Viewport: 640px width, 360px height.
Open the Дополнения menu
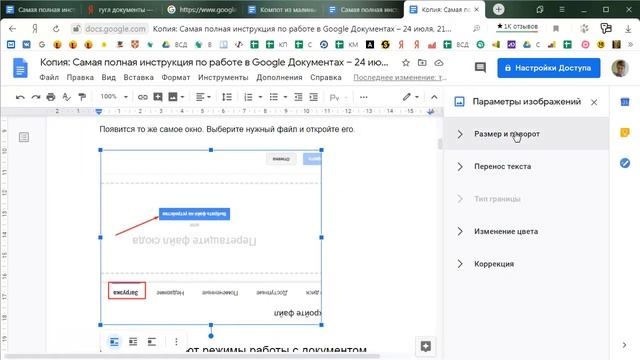coord(279,78)
